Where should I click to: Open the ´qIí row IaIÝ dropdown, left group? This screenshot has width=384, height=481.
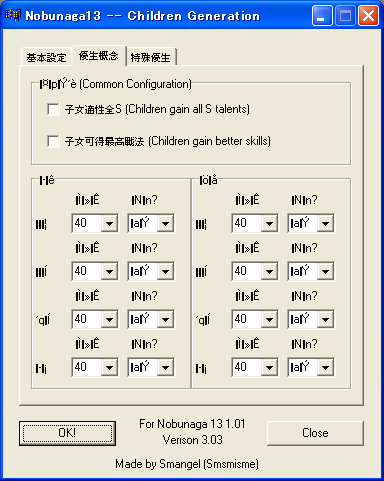(151, 319)
